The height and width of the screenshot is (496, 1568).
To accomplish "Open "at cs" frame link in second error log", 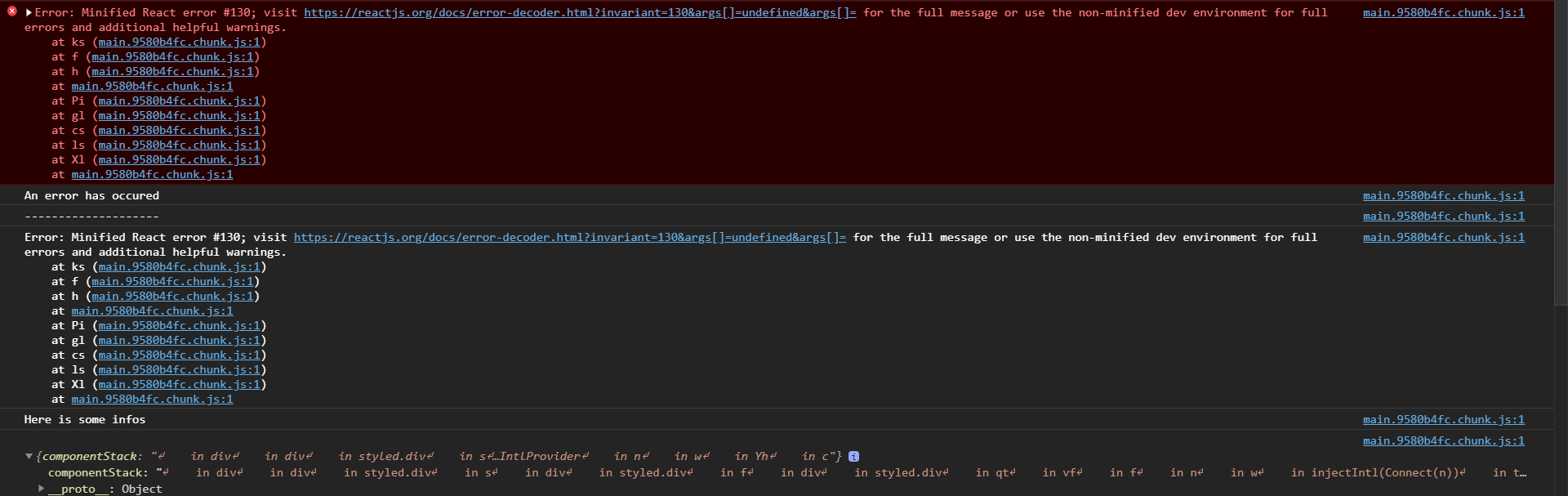I will coord(179,355).
